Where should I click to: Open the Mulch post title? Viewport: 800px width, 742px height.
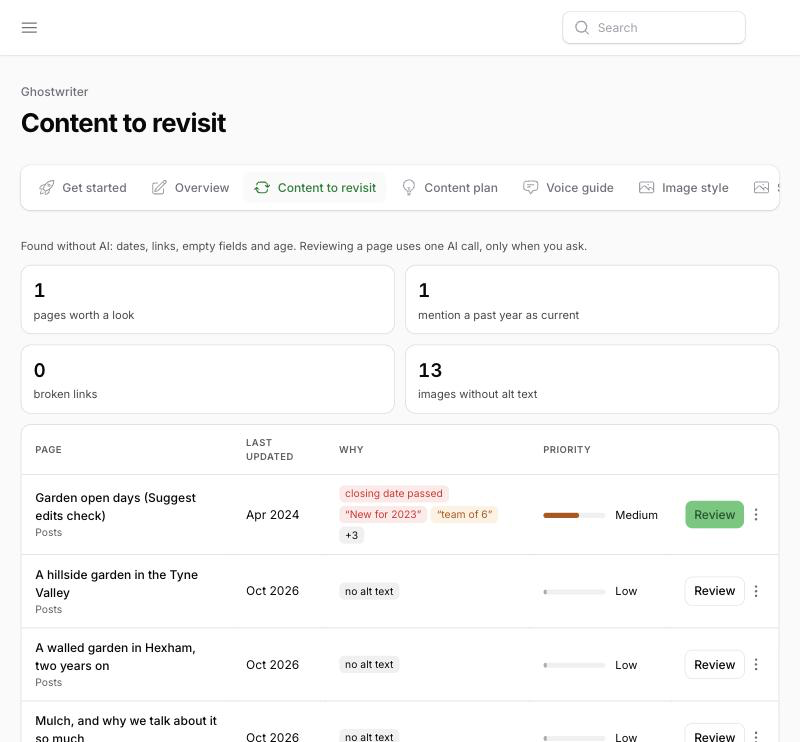(x=126, y=728)
